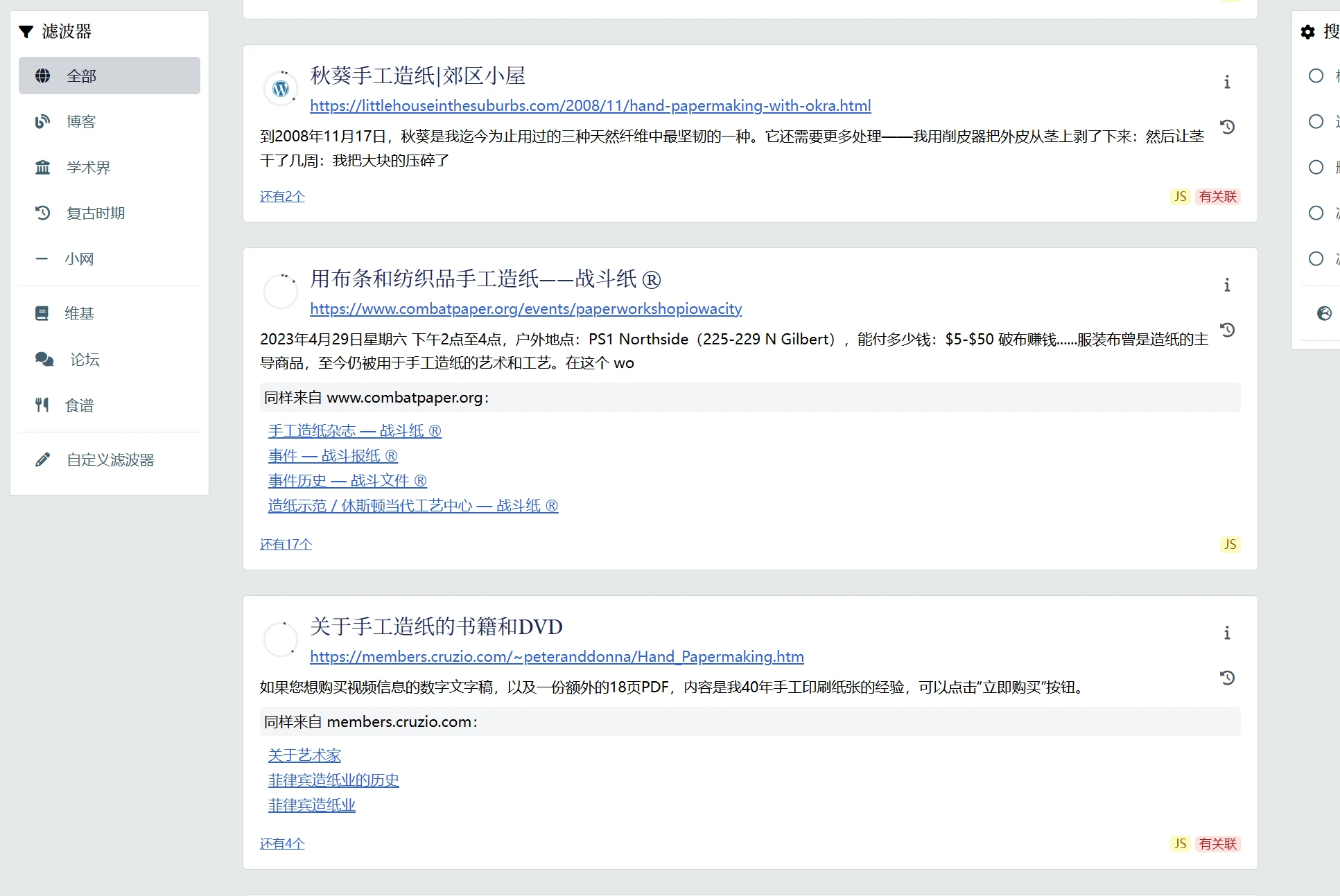Image resolution: width=1340 pixels, height=896 pixels.
Task: Select the second radio option in right panel
Action: click(x=1316, y=121)
